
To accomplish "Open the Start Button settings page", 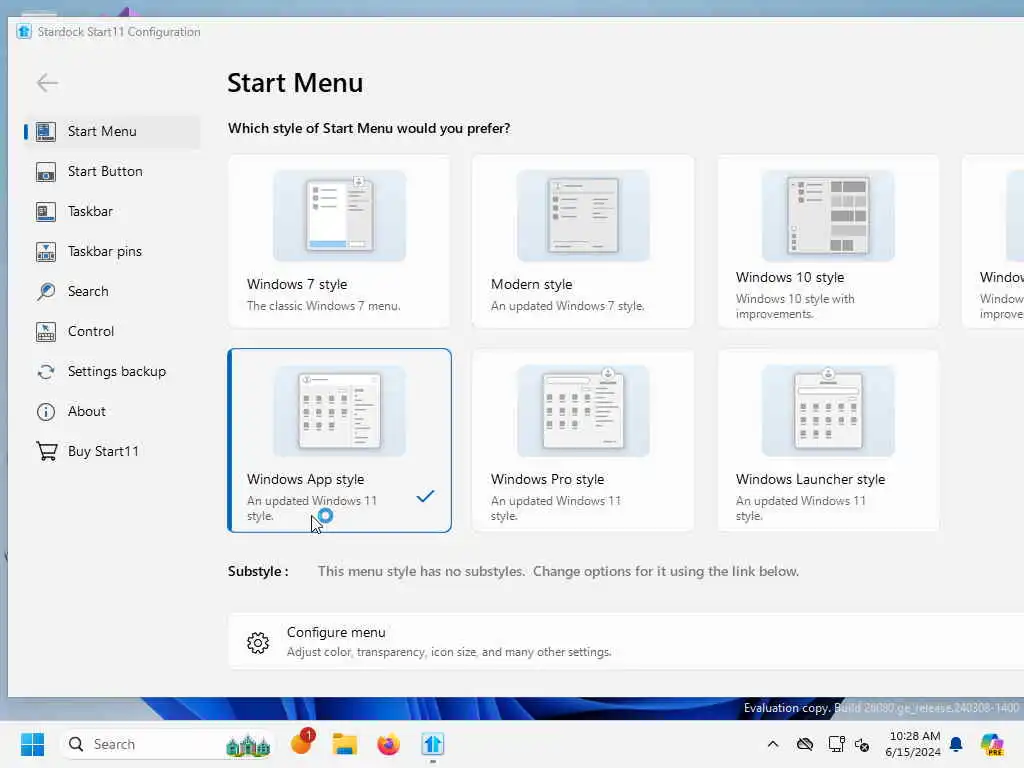I will pyautogui.click(x=112, y=172).
